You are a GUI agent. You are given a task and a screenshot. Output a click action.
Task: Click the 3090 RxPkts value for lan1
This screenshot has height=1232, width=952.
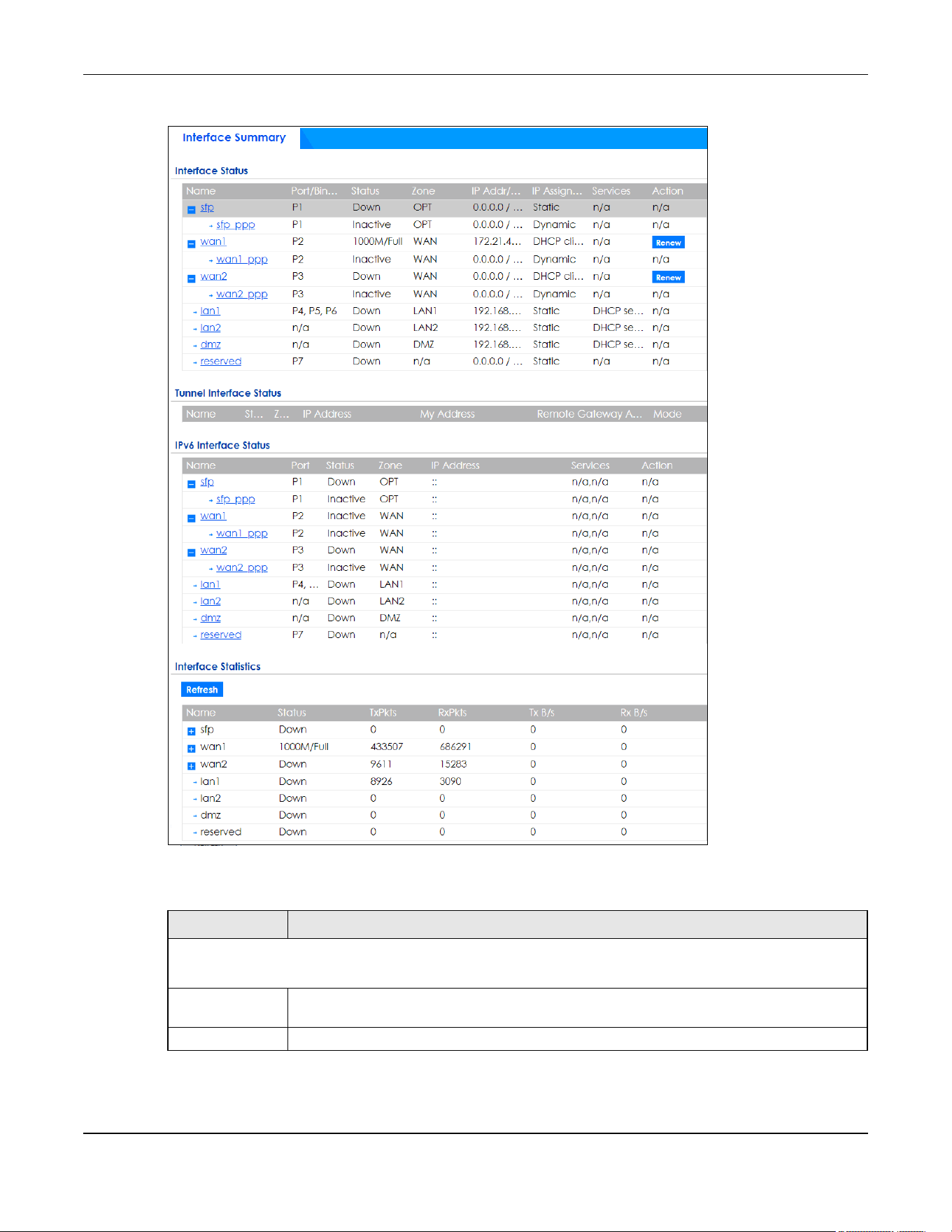tap(450, 781)
